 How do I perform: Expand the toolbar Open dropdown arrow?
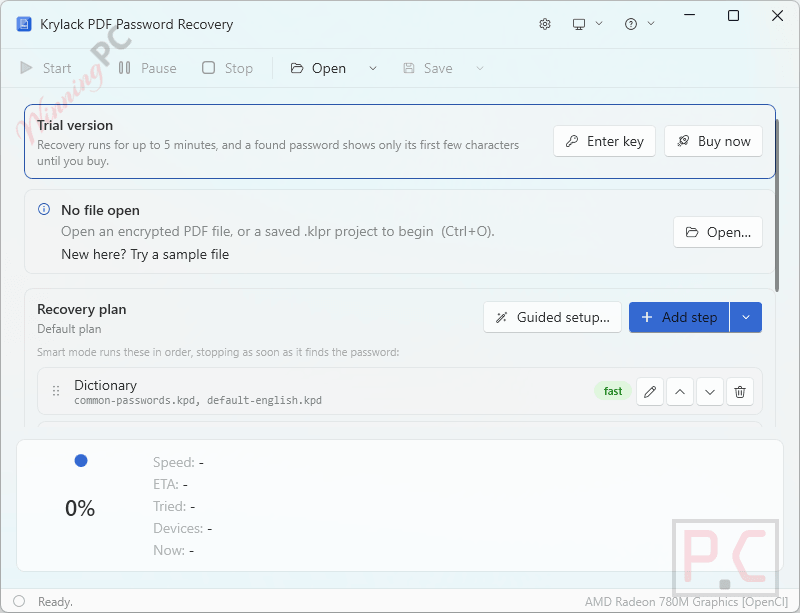point(373,68)
